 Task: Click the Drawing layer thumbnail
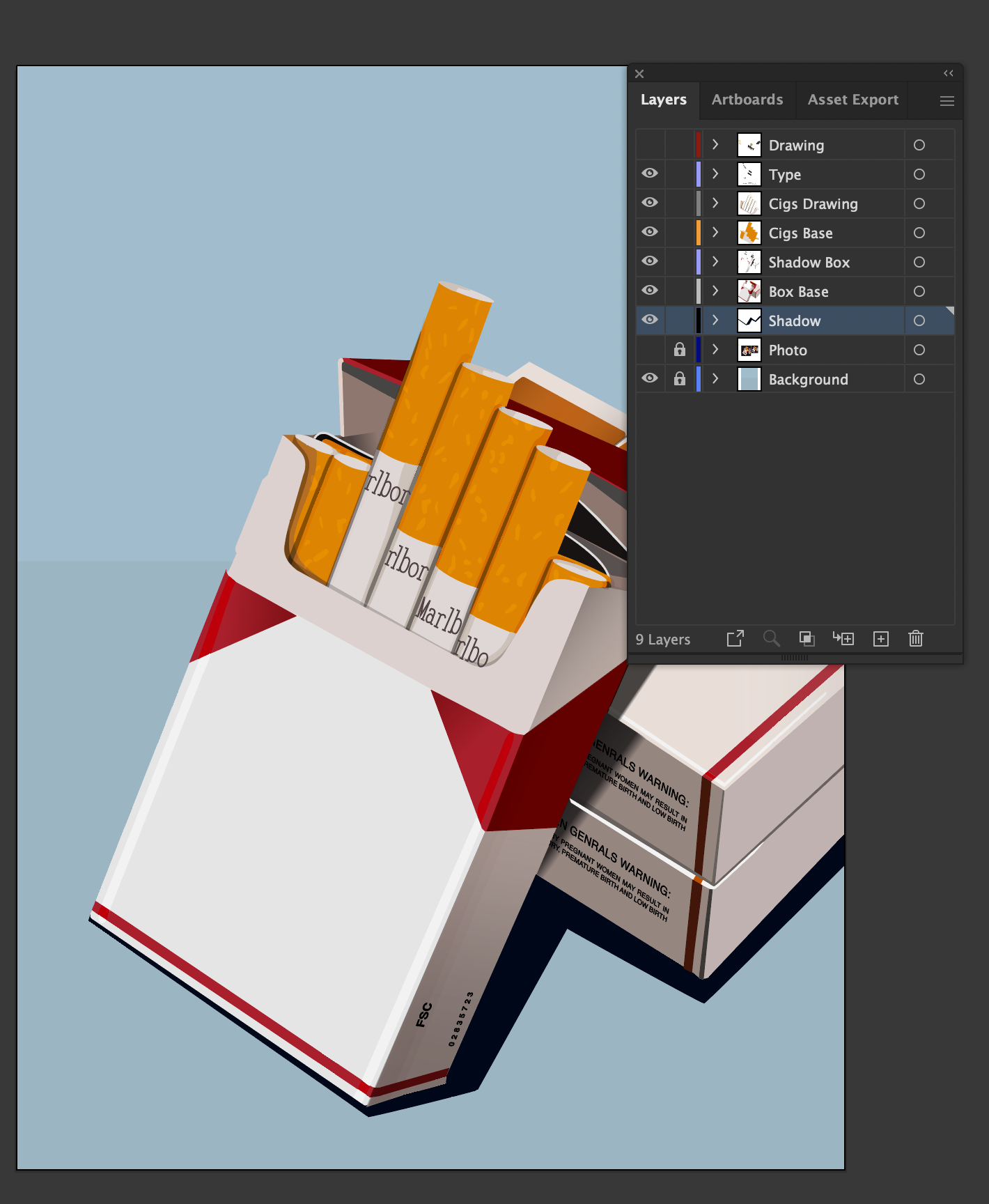pos(749,145)
